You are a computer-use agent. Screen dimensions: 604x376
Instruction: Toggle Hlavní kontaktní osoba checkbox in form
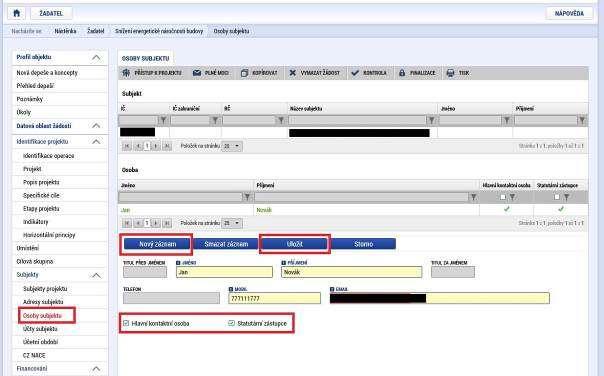coord(126,323)
